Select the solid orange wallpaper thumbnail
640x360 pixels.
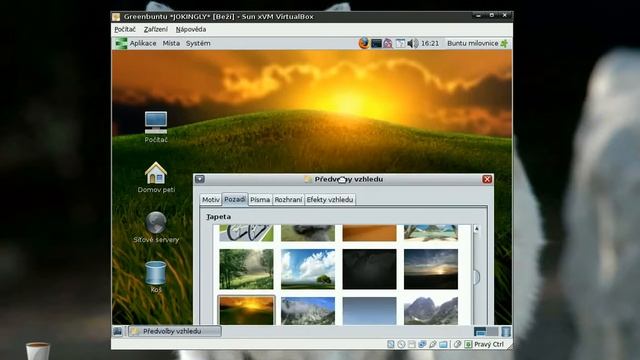tap(369, 233)
